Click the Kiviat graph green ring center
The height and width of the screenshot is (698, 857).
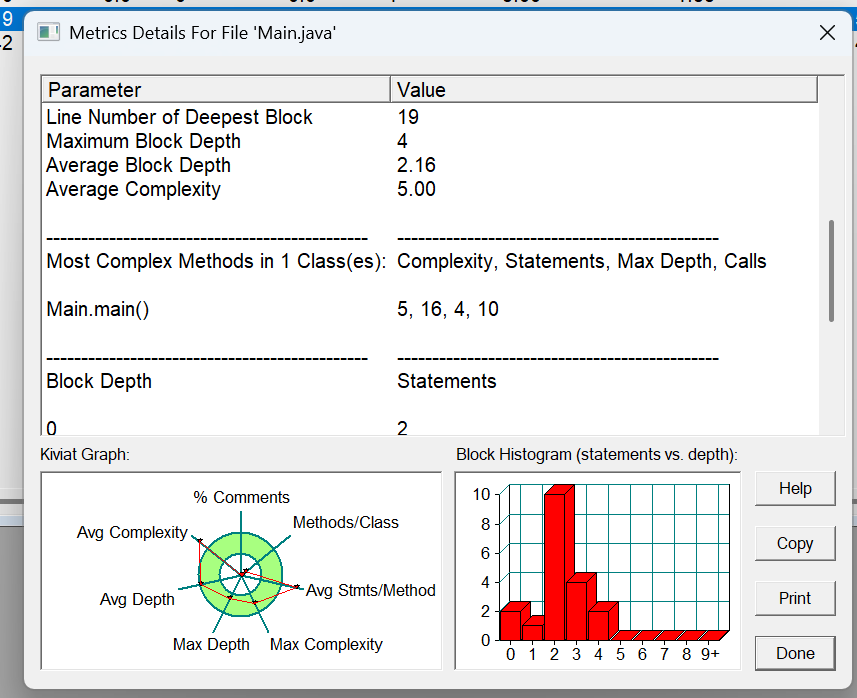[x=241, y=574]
